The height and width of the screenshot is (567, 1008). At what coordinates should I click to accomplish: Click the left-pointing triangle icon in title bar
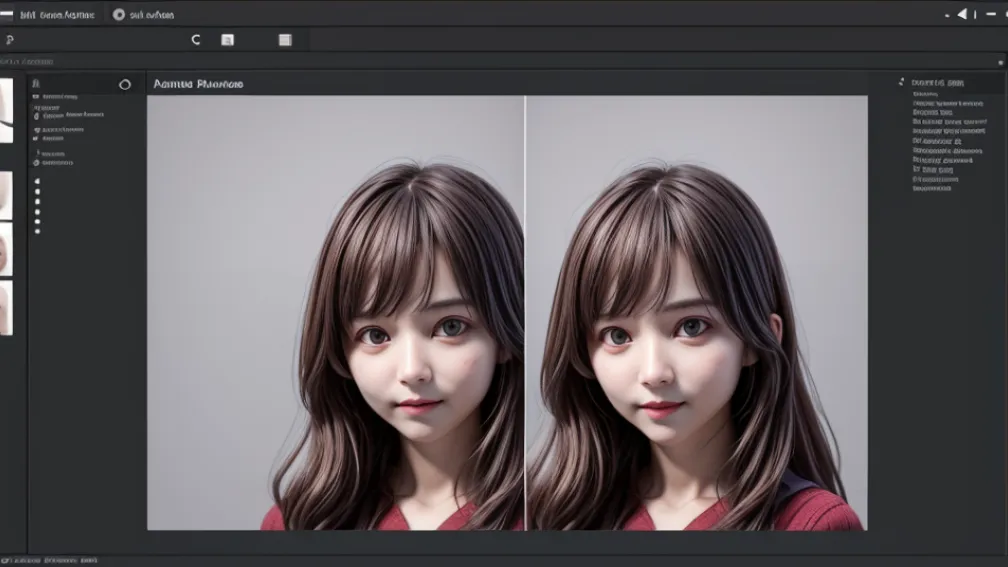(x=962, y=14)
